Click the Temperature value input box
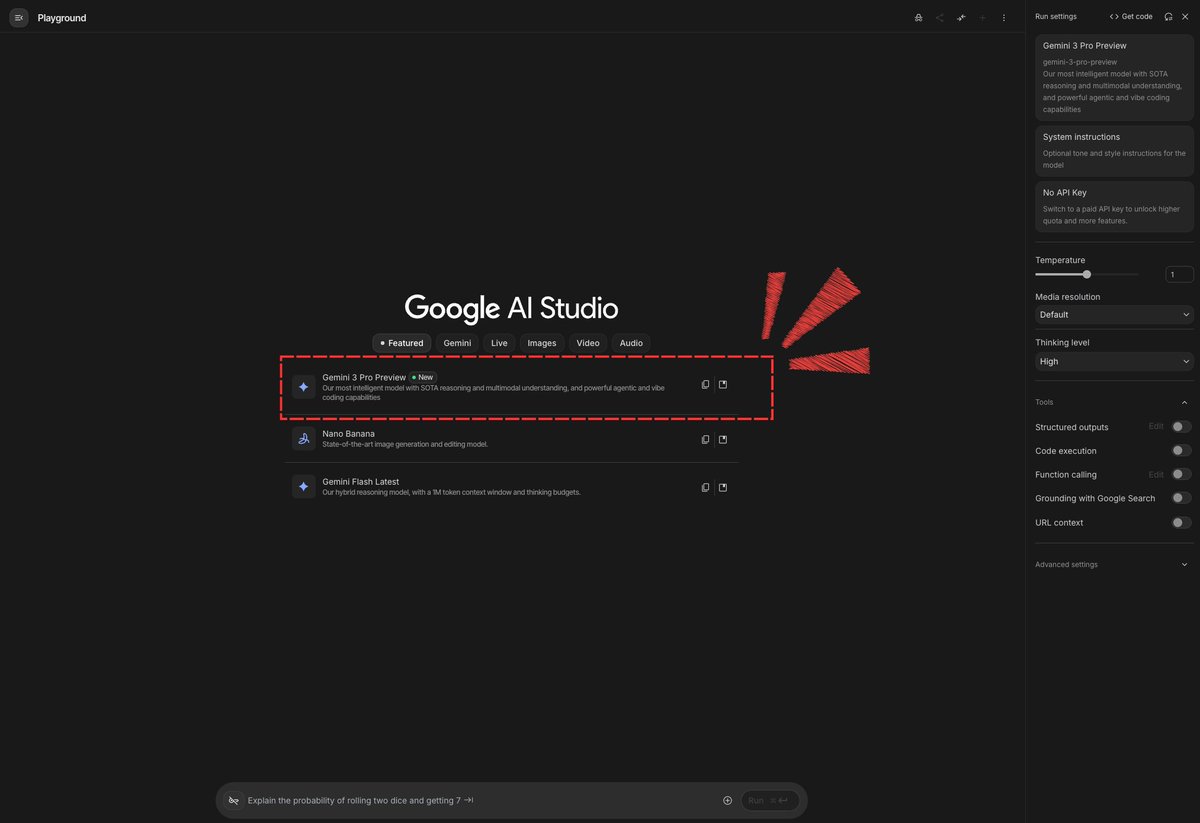Image resolution: width=1200 pixels, height=823 pixels. (1179, 274)
